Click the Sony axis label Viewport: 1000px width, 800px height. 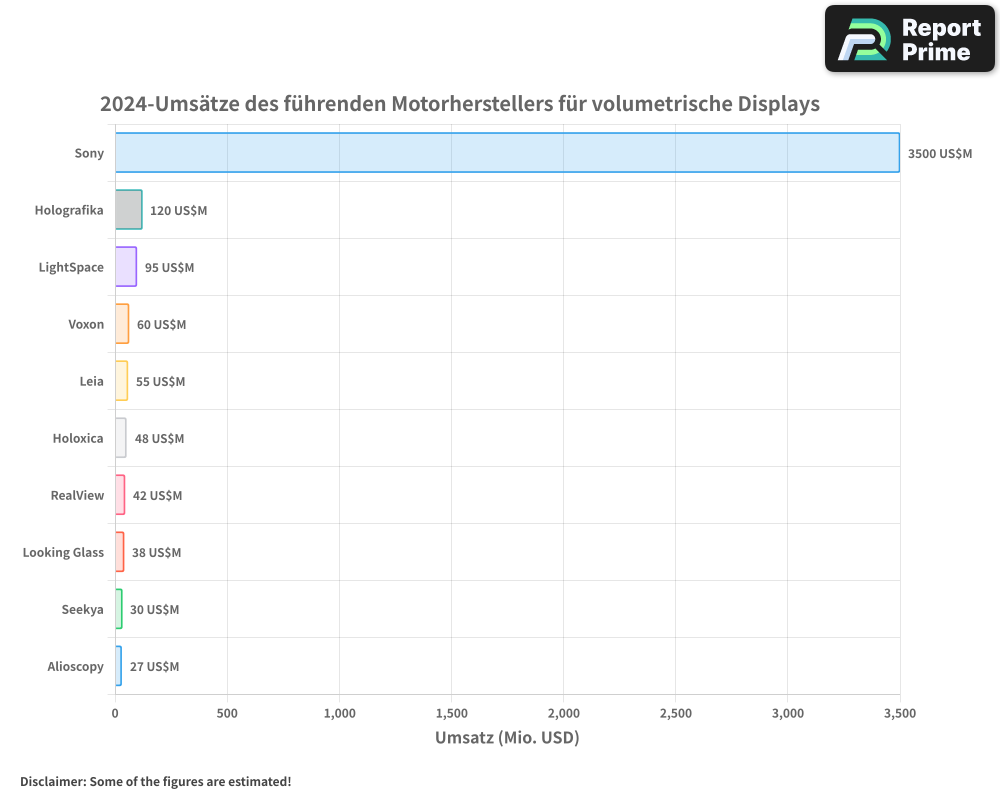89,153
